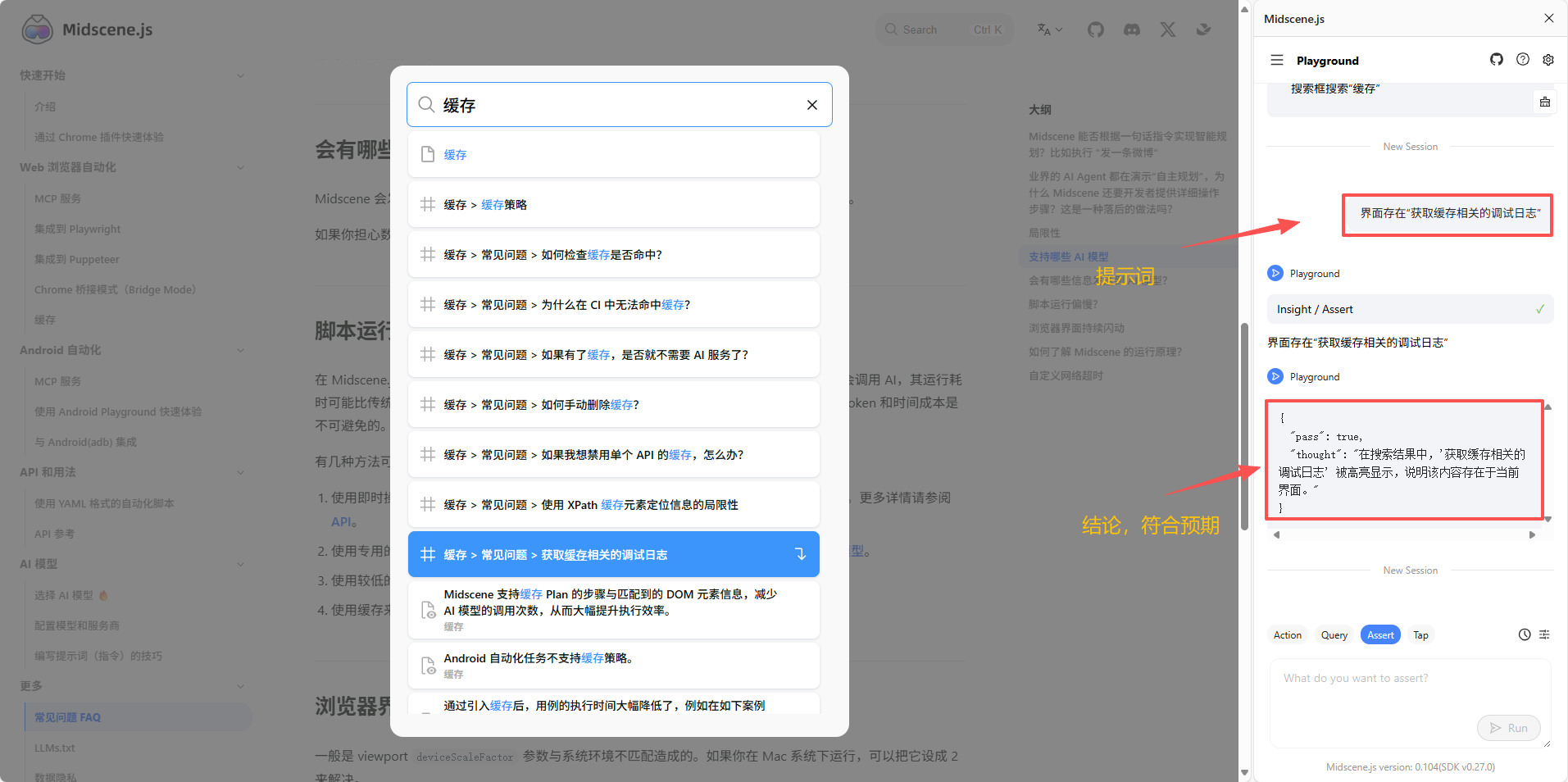Click the green checkmark in Insight / Assert row
The width and height of the screenshot is (1568, 782).
[x=1540, y=309]
